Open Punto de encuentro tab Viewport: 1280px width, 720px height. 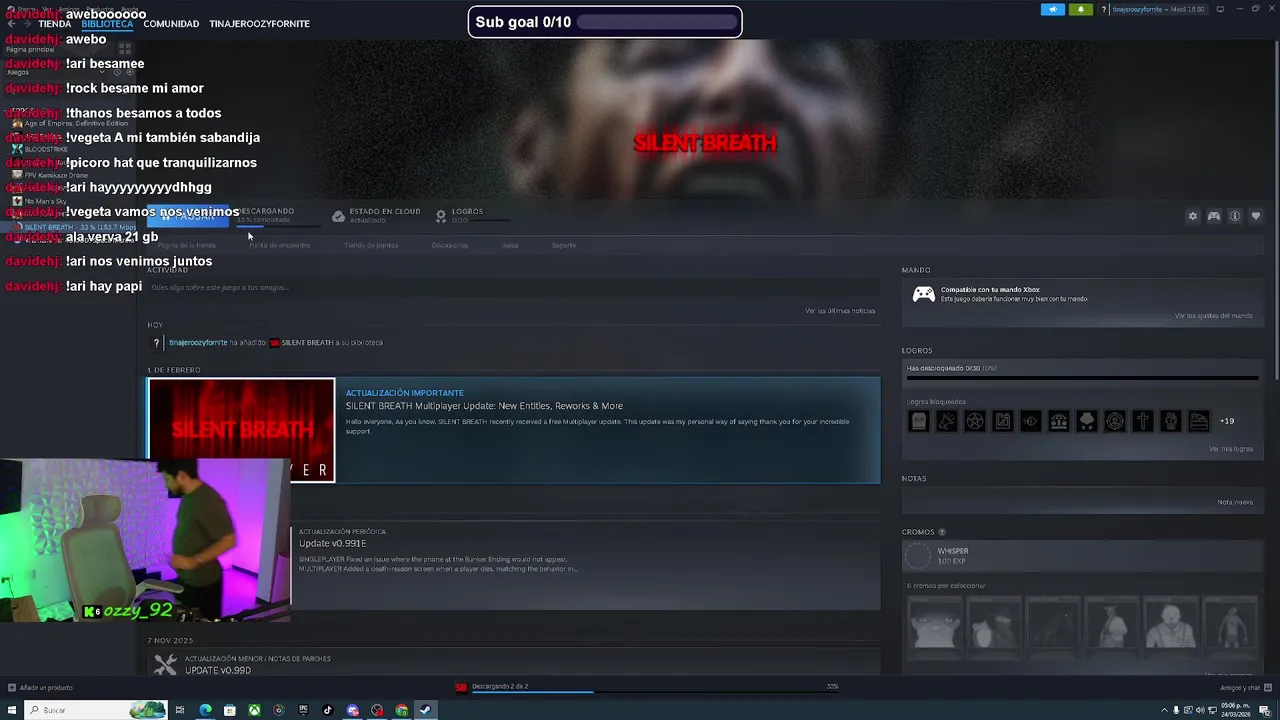point(279,245)
